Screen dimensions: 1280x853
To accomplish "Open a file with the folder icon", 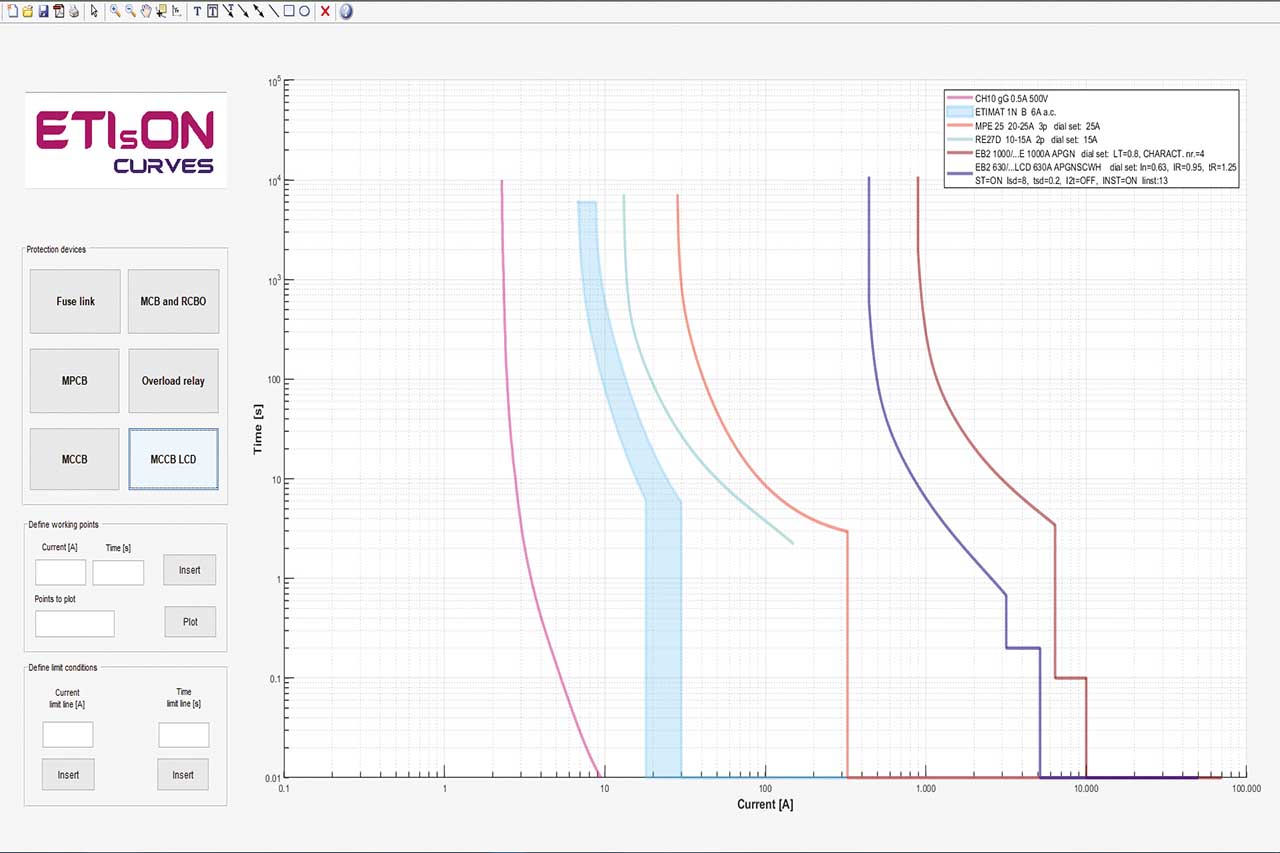I will click(x=28, y=11).
